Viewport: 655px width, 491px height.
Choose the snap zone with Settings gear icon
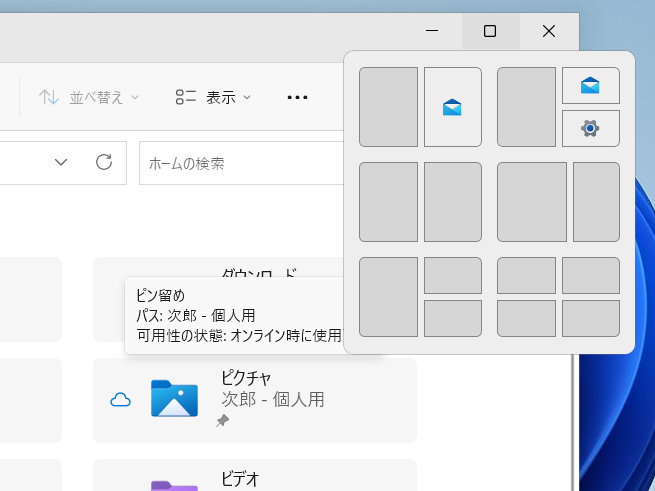(591, 128)
